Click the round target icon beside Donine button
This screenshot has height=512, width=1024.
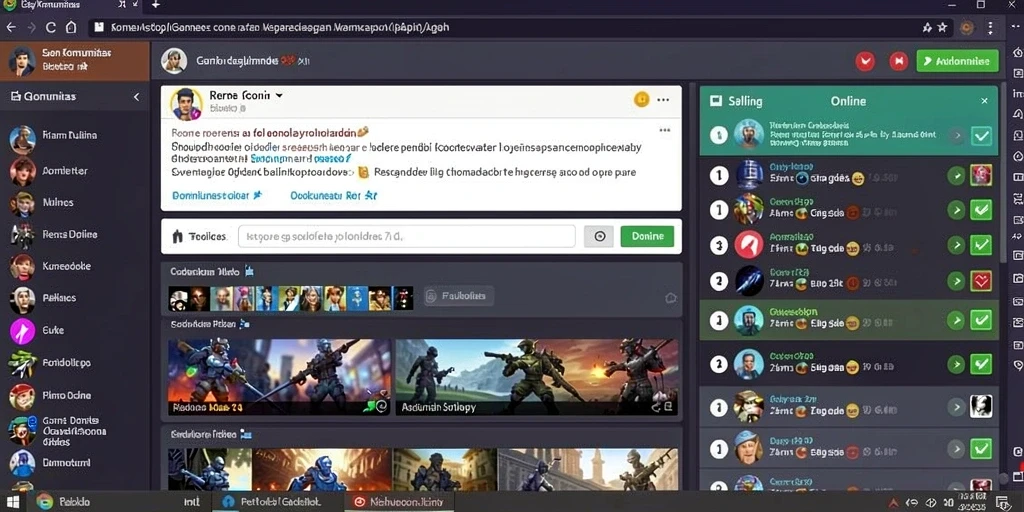coord(599,236)
